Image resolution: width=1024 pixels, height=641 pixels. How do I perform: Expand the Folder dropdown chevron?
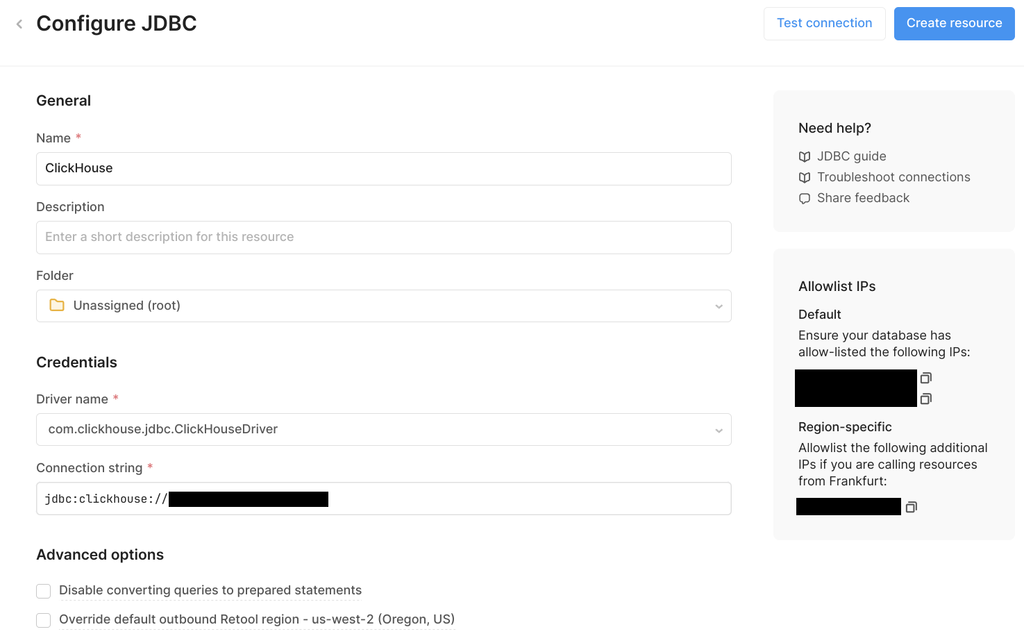pyautogui.click(x=718, y=307)
